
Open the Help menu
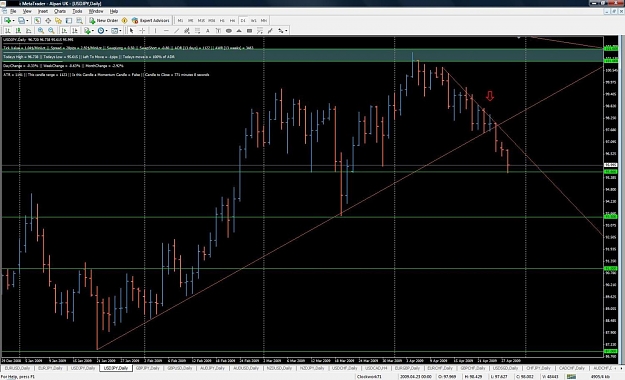pyautogui.click(x=114, y=11)
